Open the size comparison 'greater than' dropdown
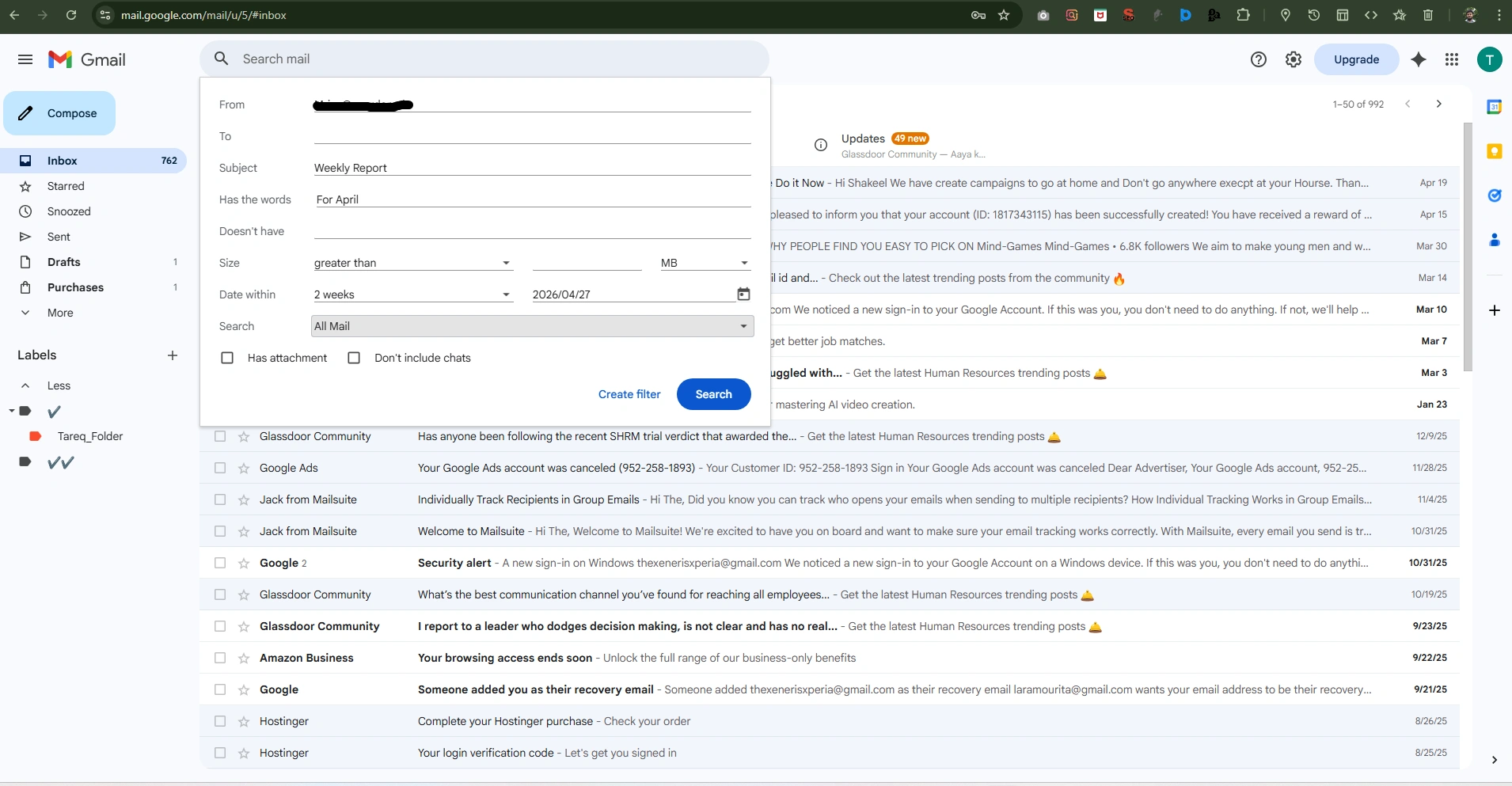 (x=413, y=263)
